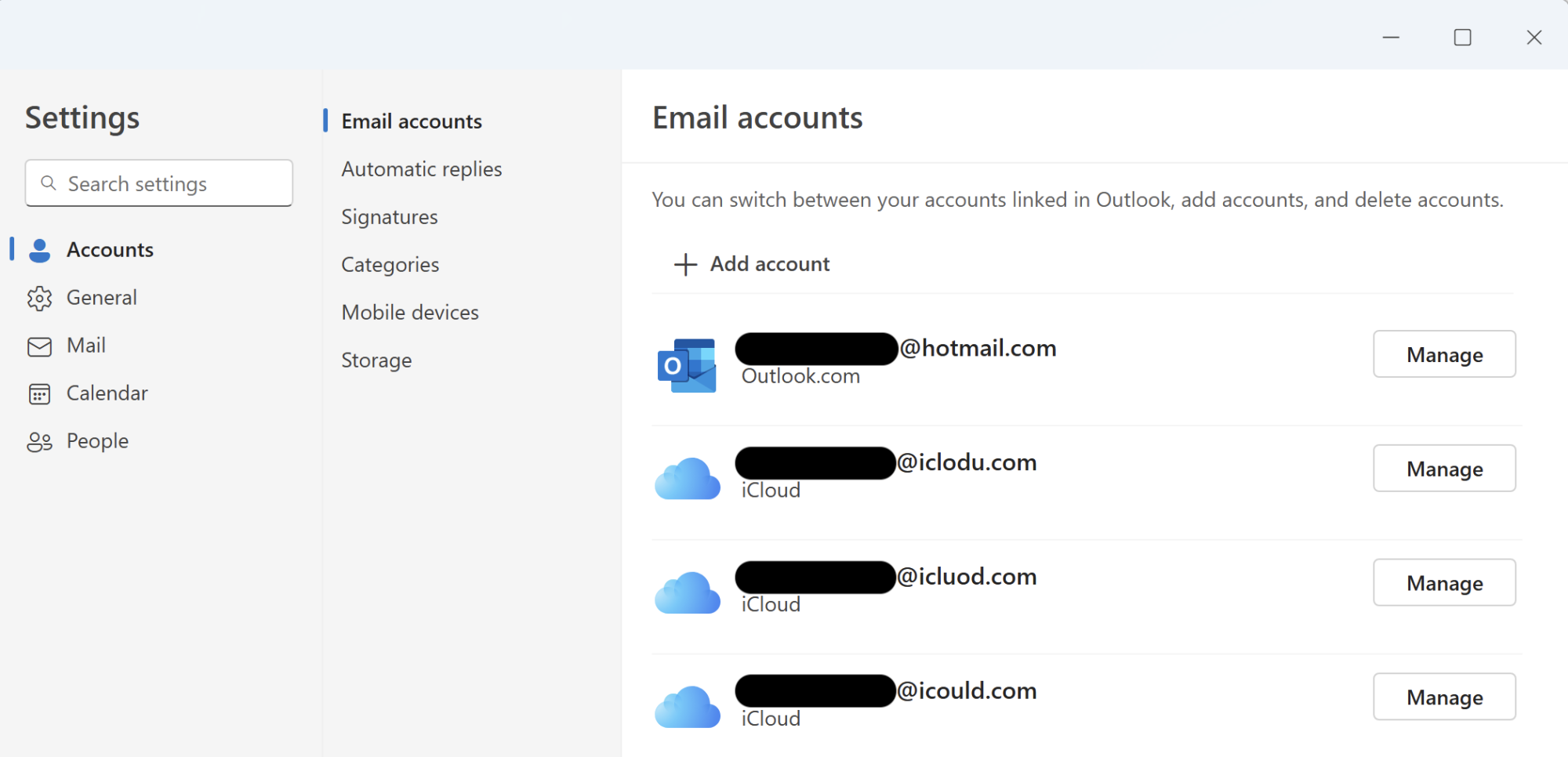
Task: Open Automatic replies settings
Action: pos(422,169)
